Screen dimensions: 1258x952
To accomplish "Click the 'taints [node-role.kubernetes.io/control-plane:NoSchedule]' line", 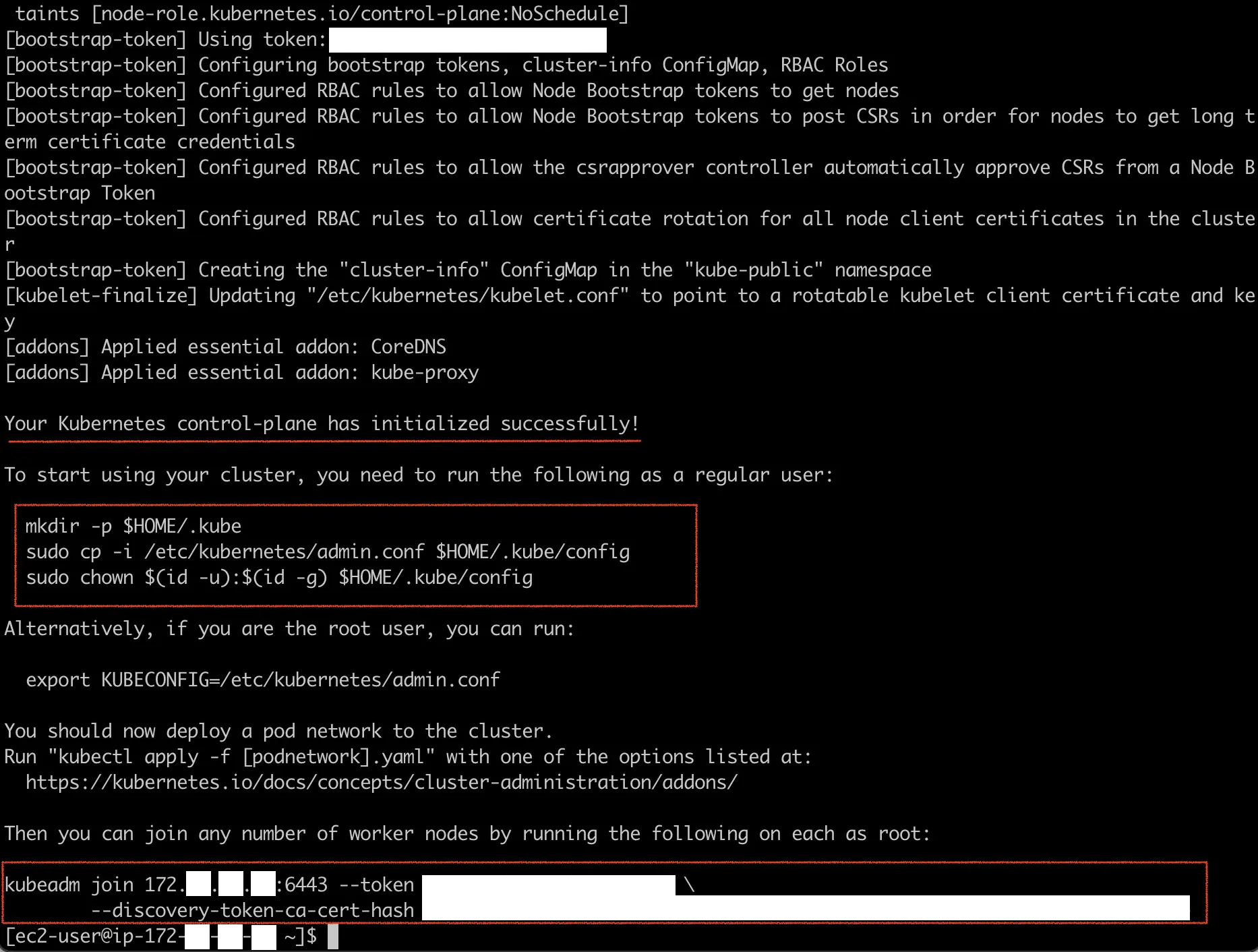I will pyautogui.click(x=322, y=13).
